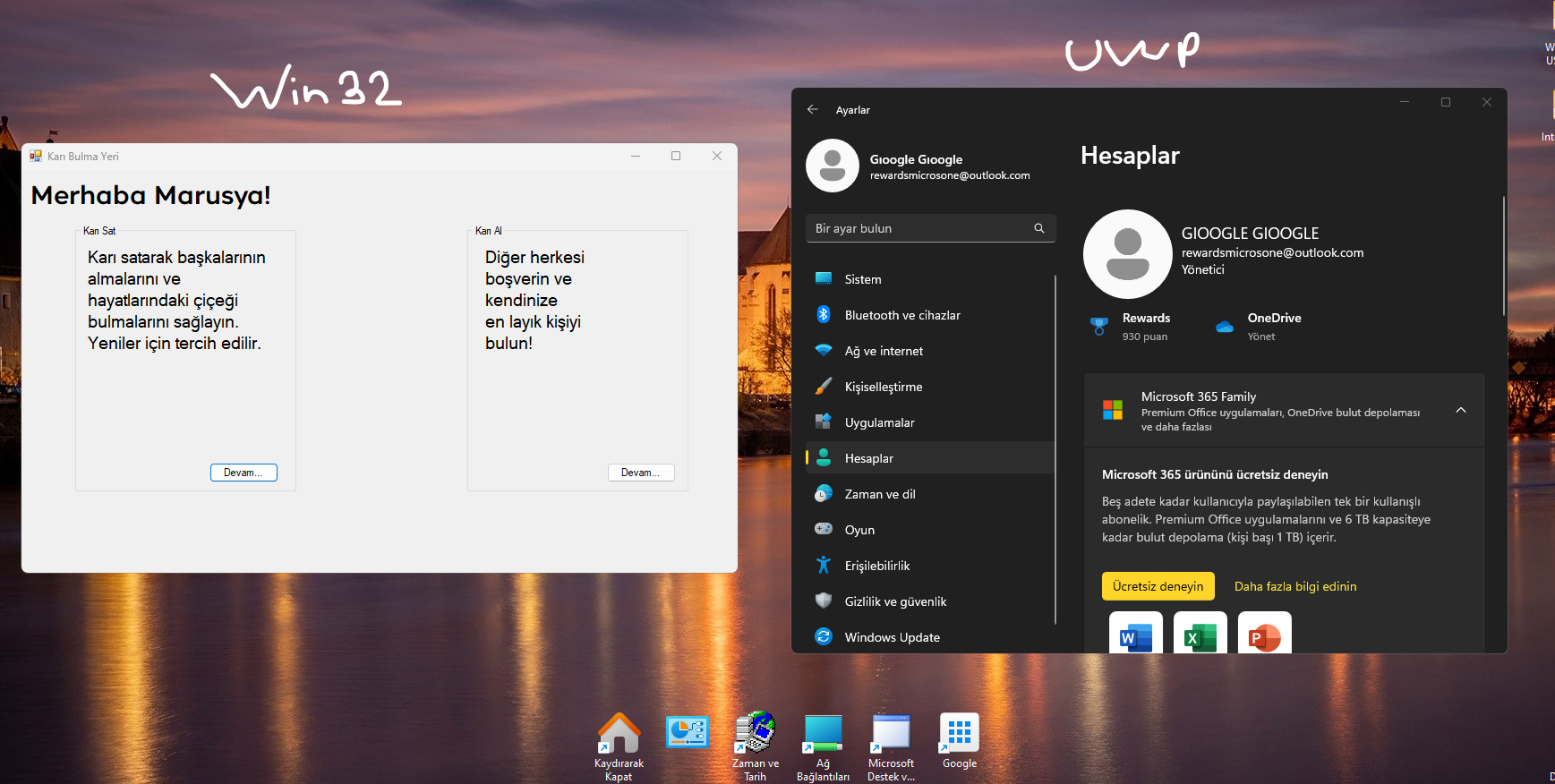Click the paintbrush icon beside Kişiselleştirme
Screen dimensions: 1555x784
824,387
